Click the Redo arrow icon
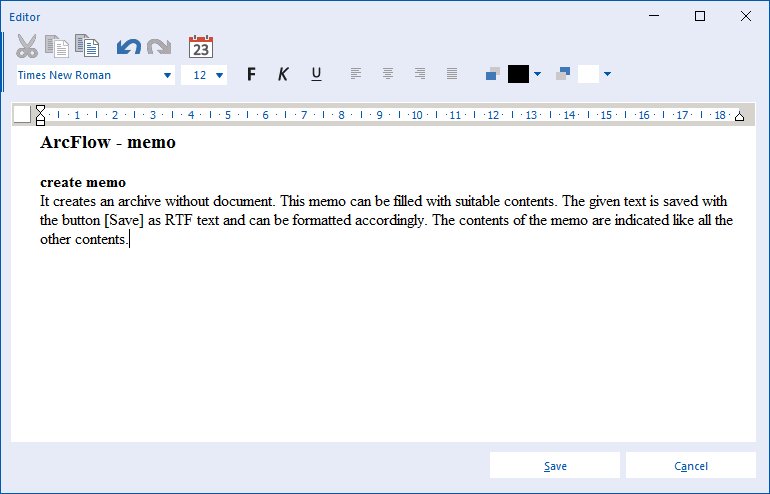Screen dimensions: 770x494 click(159, 47)
